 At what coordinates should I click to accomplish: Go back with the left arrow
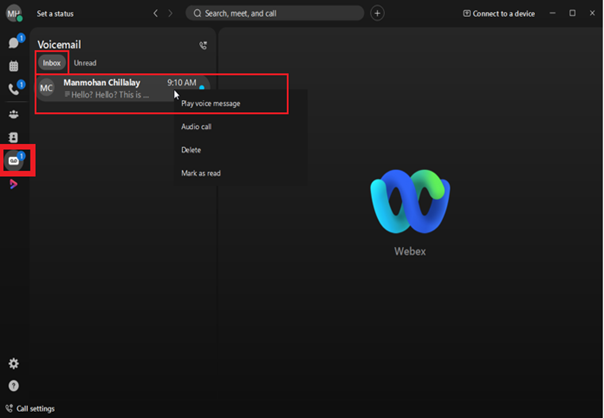coord(155,13)
